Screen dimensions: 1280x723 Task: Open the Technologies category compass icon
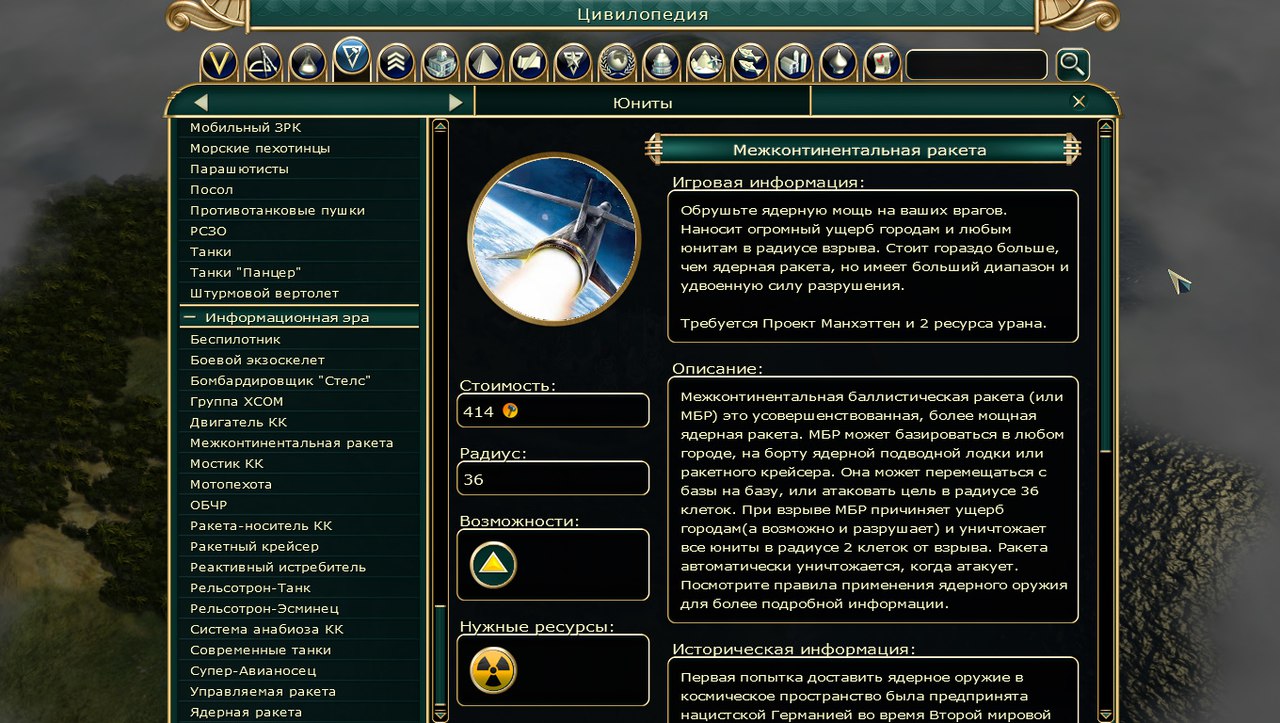click(x=263, y=64)
